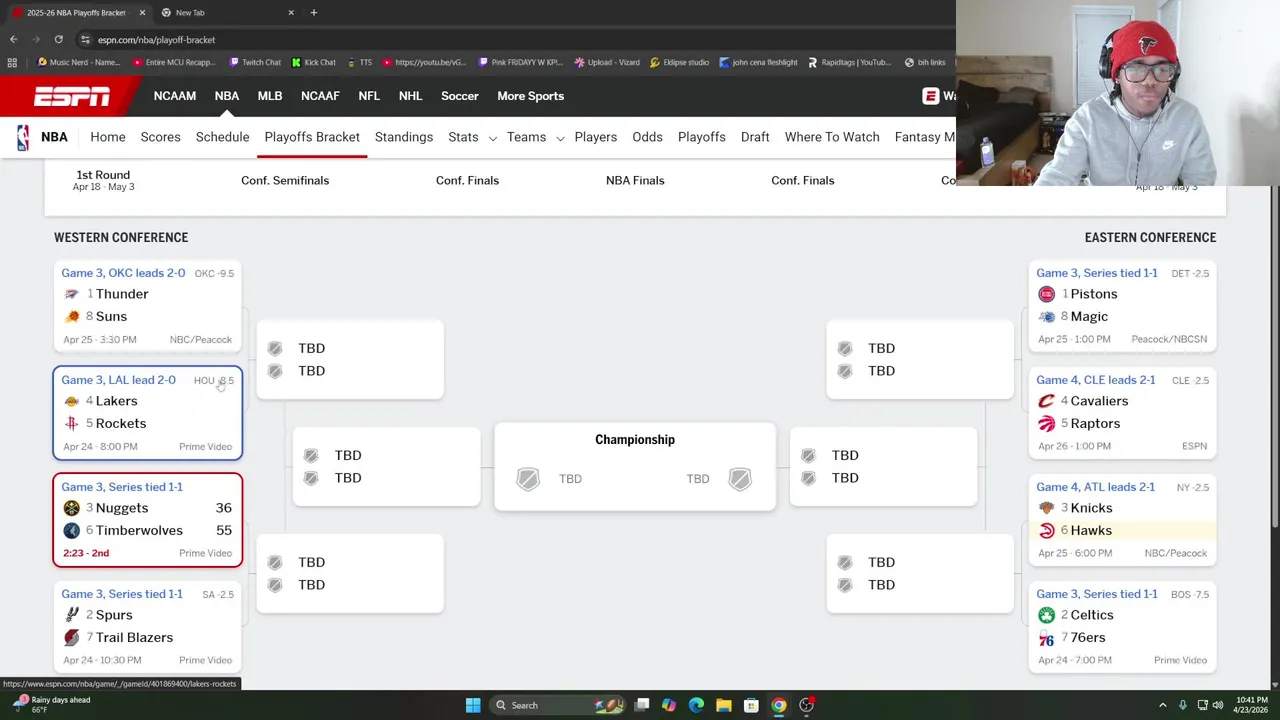Open the Standings nav item
The width and height of the screenshot is (1280, 720).
[x=404, y=137]
